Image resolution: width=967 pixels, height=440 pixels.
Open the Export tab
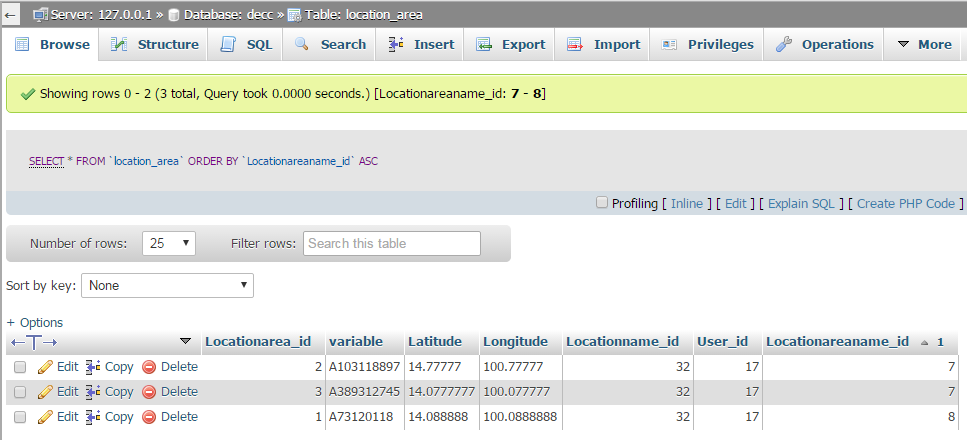510,44
